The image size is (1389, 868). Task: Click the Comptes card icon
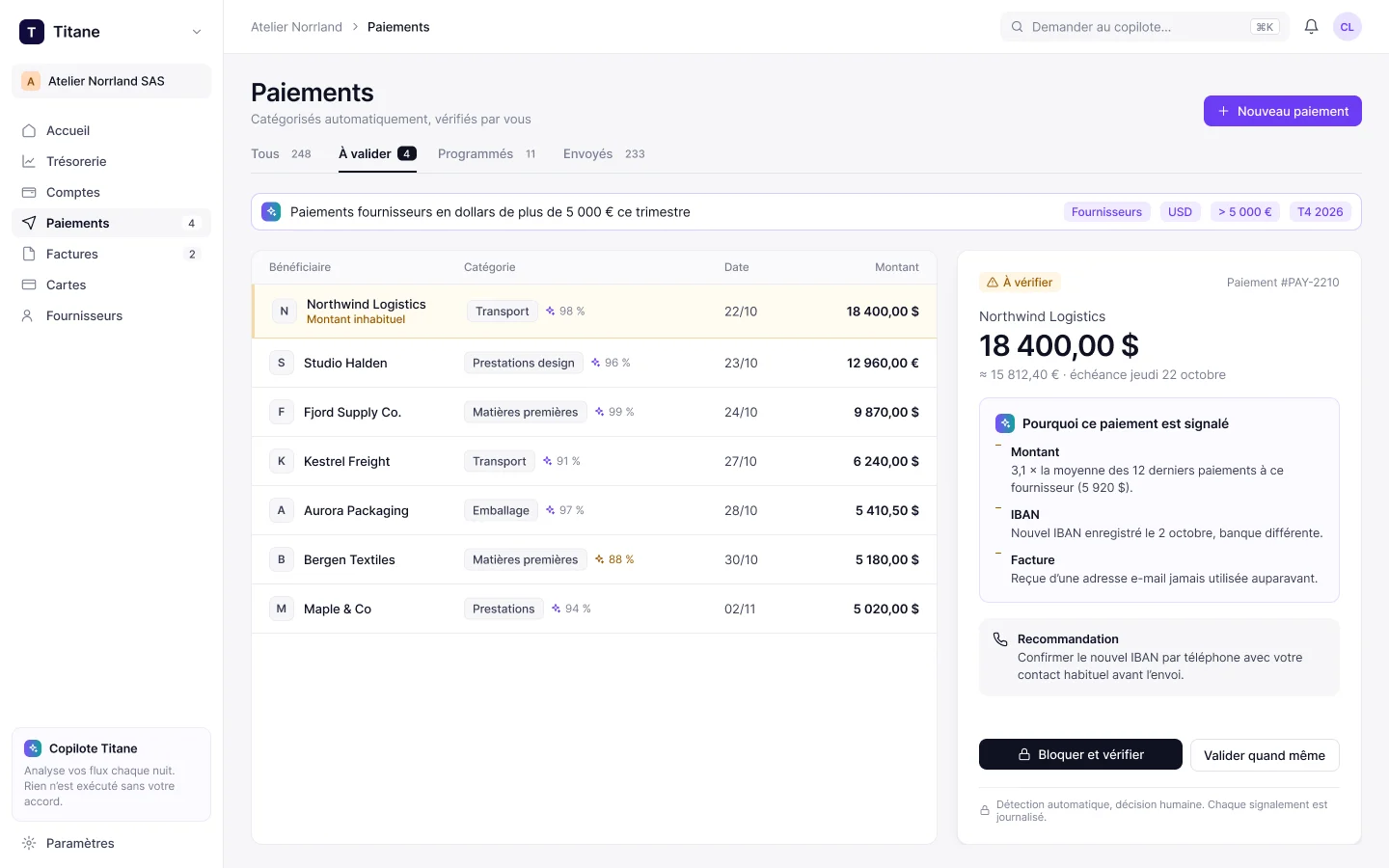tap(29, 193)
